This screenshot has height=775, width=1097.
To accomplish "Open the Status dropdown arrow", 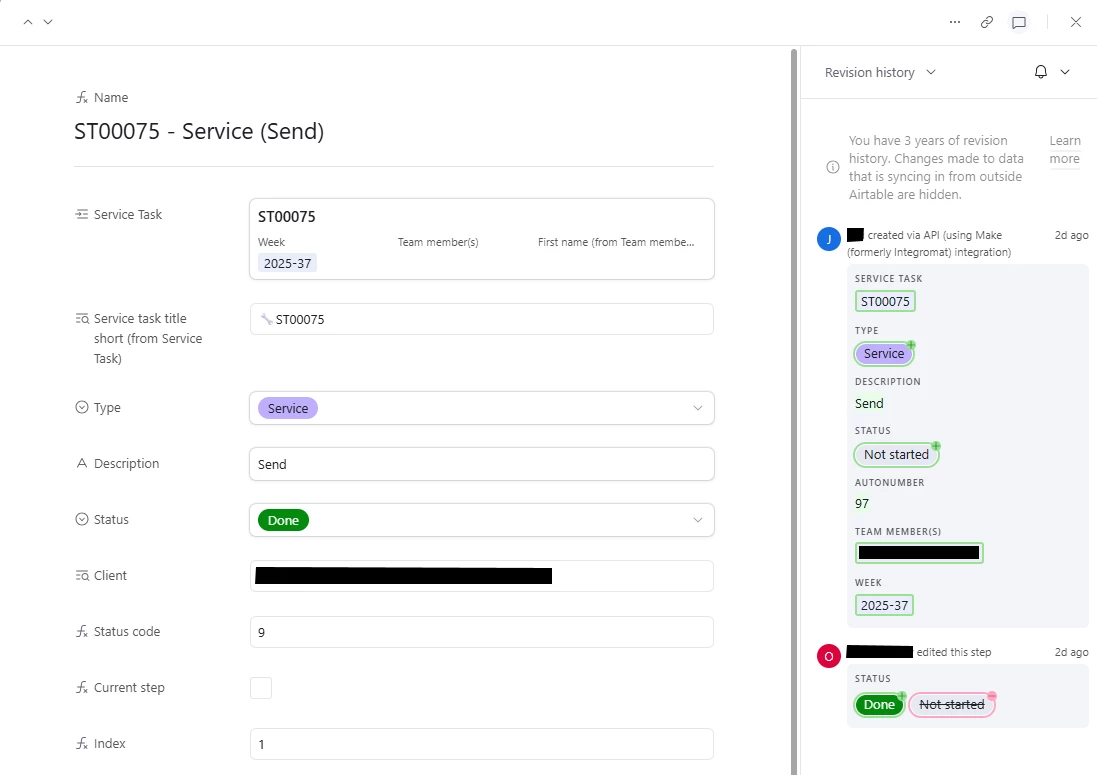I will click(698, 520).
